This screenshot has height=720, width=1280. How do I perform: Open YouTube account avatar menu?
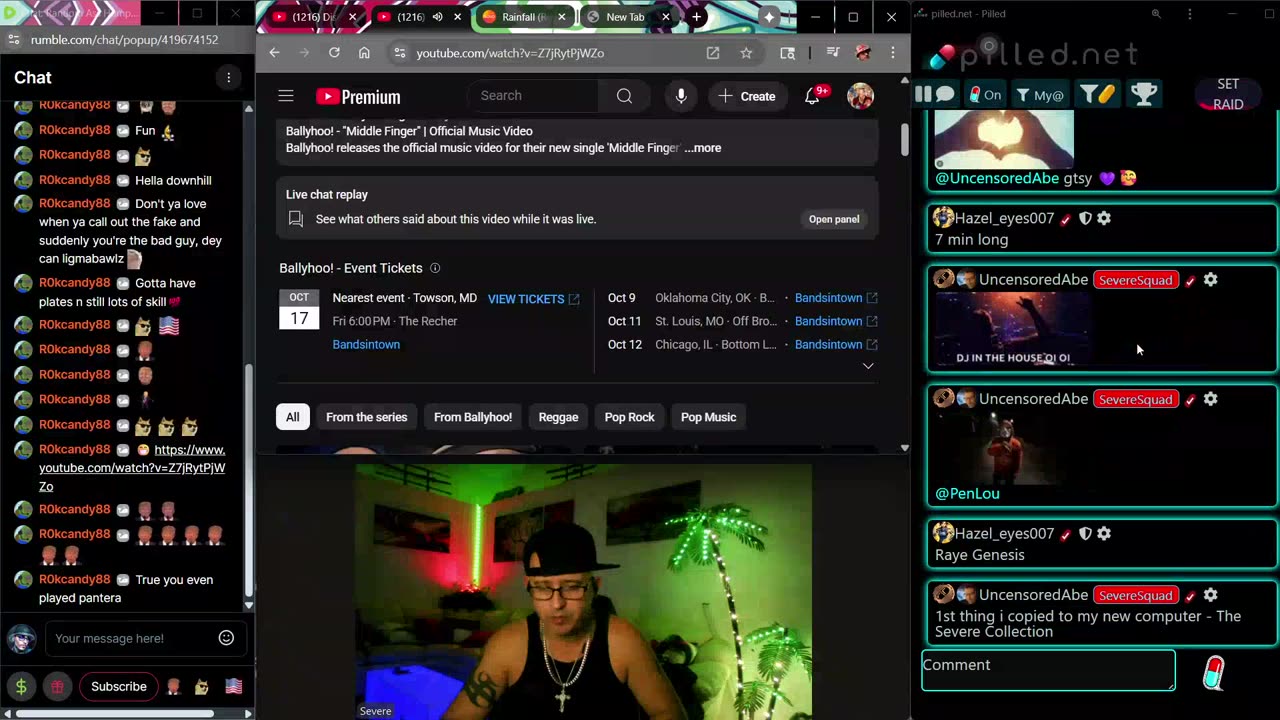pyautogui.click(x=860, y=96)
